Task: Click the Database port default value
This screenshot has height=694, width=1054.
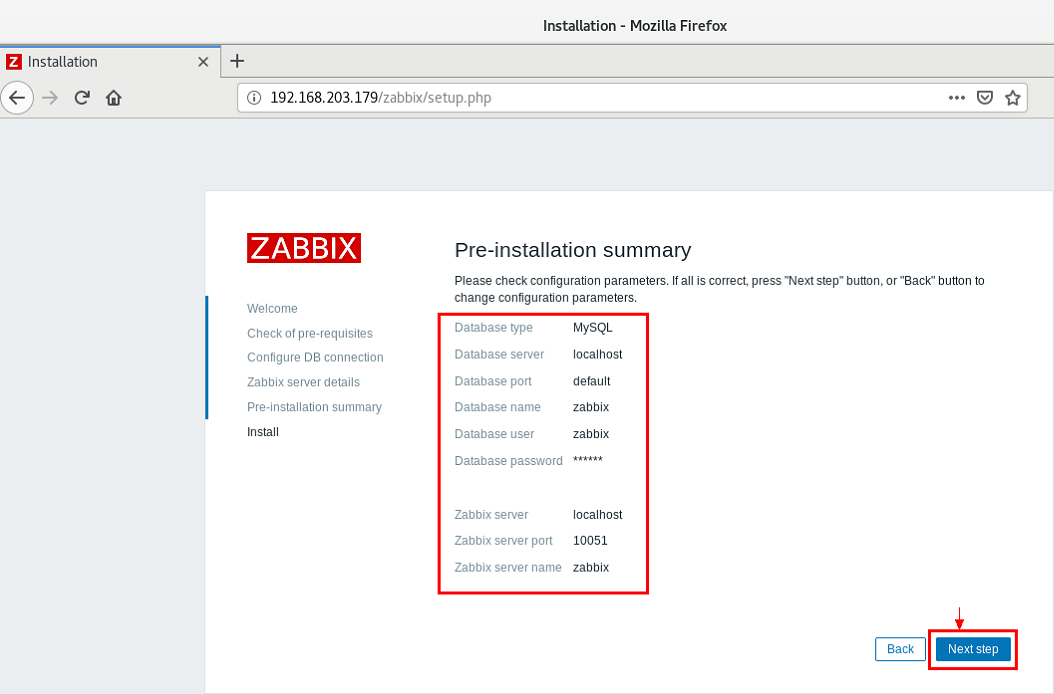Action: pos(592,381)
